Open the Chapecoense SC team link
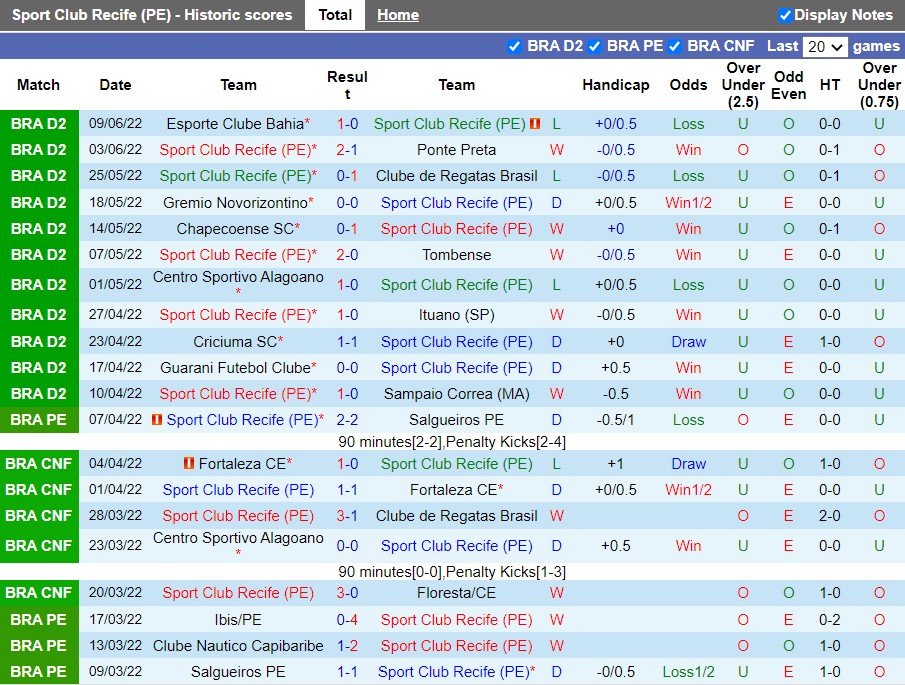Screen dimensions: 905x685 tap(235, 229)
